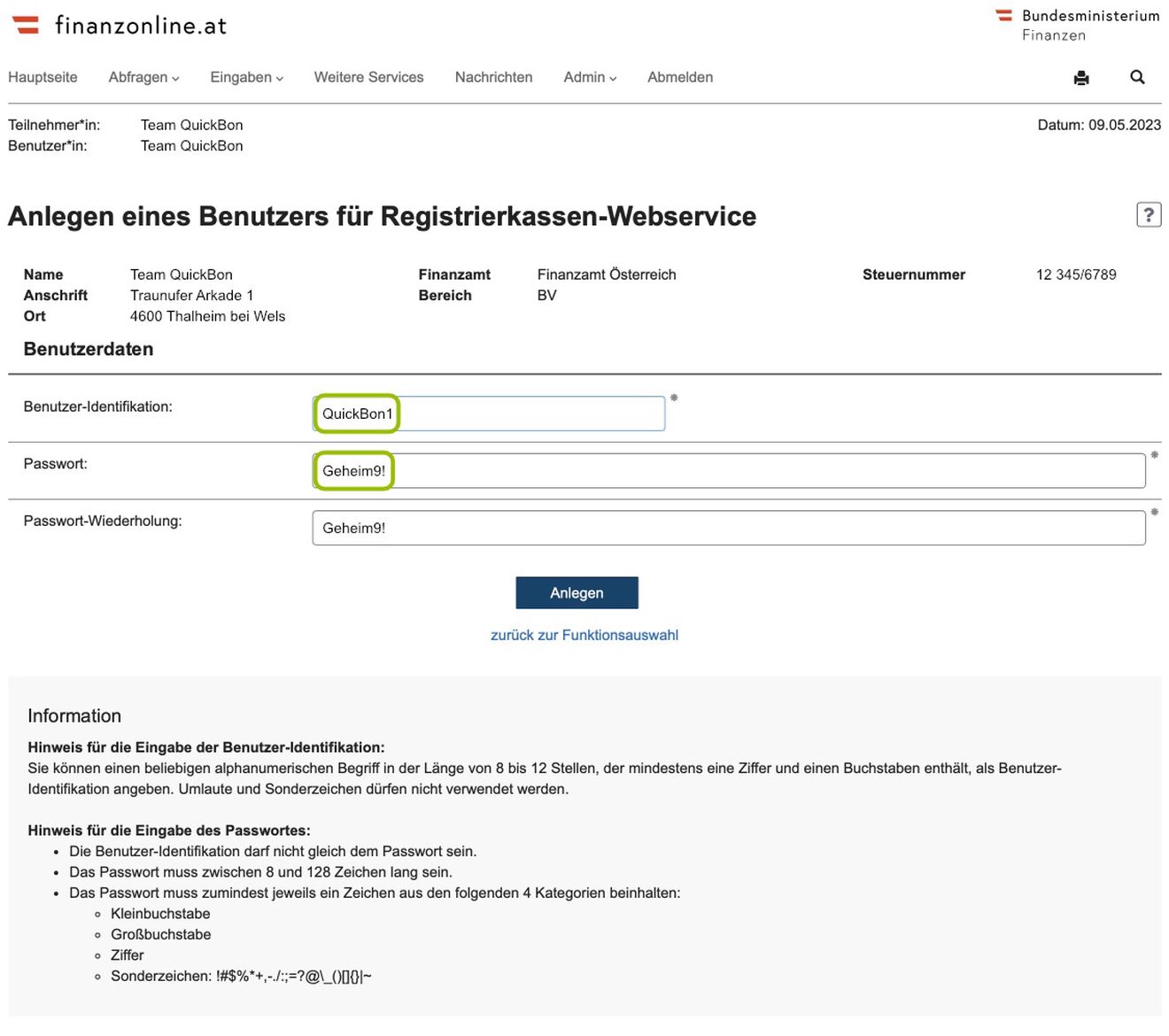
Task: Click the flag icon above Bundesministerium
Action: click(1003, 16)
